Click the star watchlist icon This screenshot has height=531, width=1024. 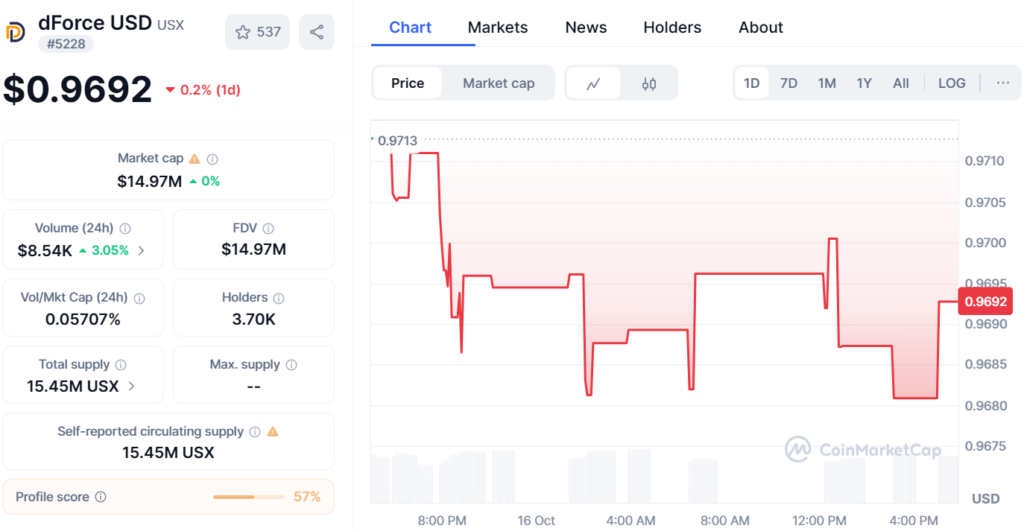(x=243, y=32)
